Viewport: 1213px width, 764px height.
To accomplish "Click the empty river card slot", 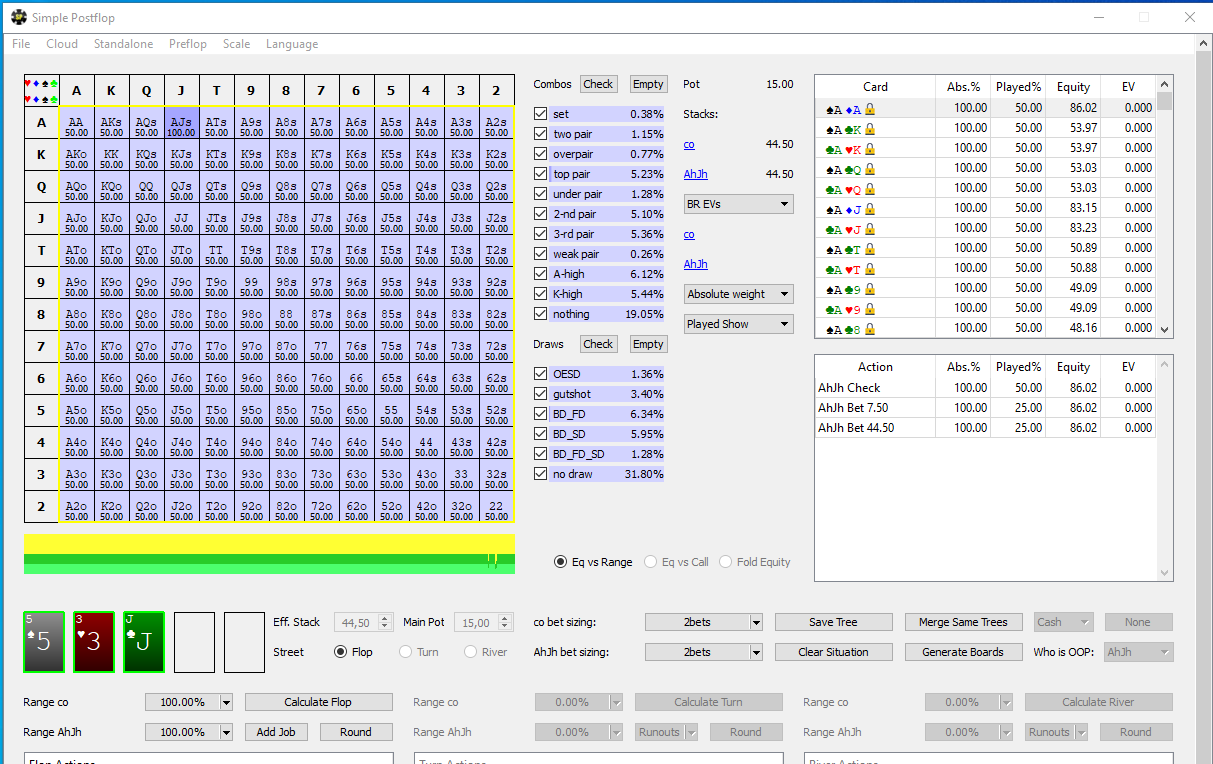I will tap(244, 642).
